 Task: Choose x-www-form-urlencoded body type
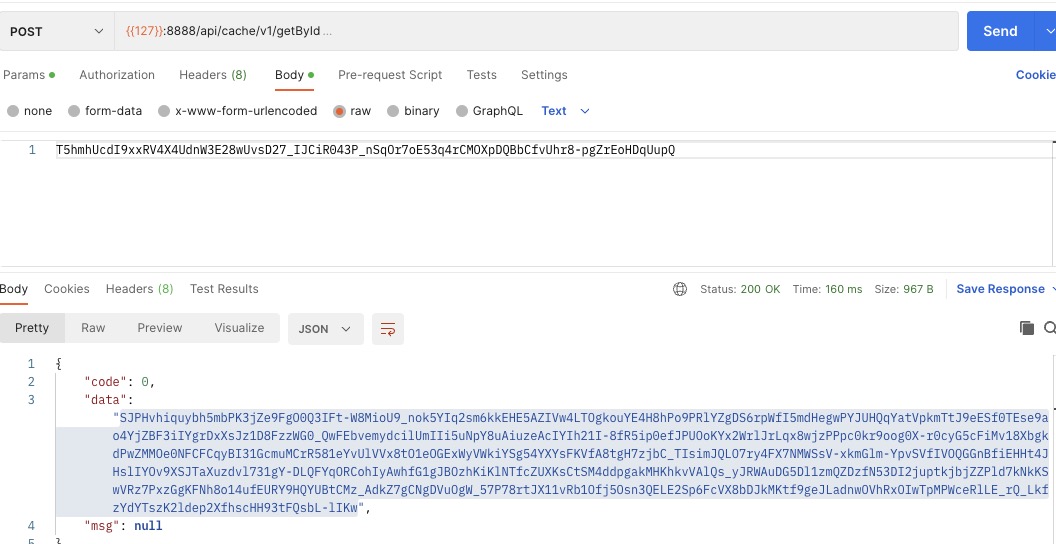[x=164, y=111]
